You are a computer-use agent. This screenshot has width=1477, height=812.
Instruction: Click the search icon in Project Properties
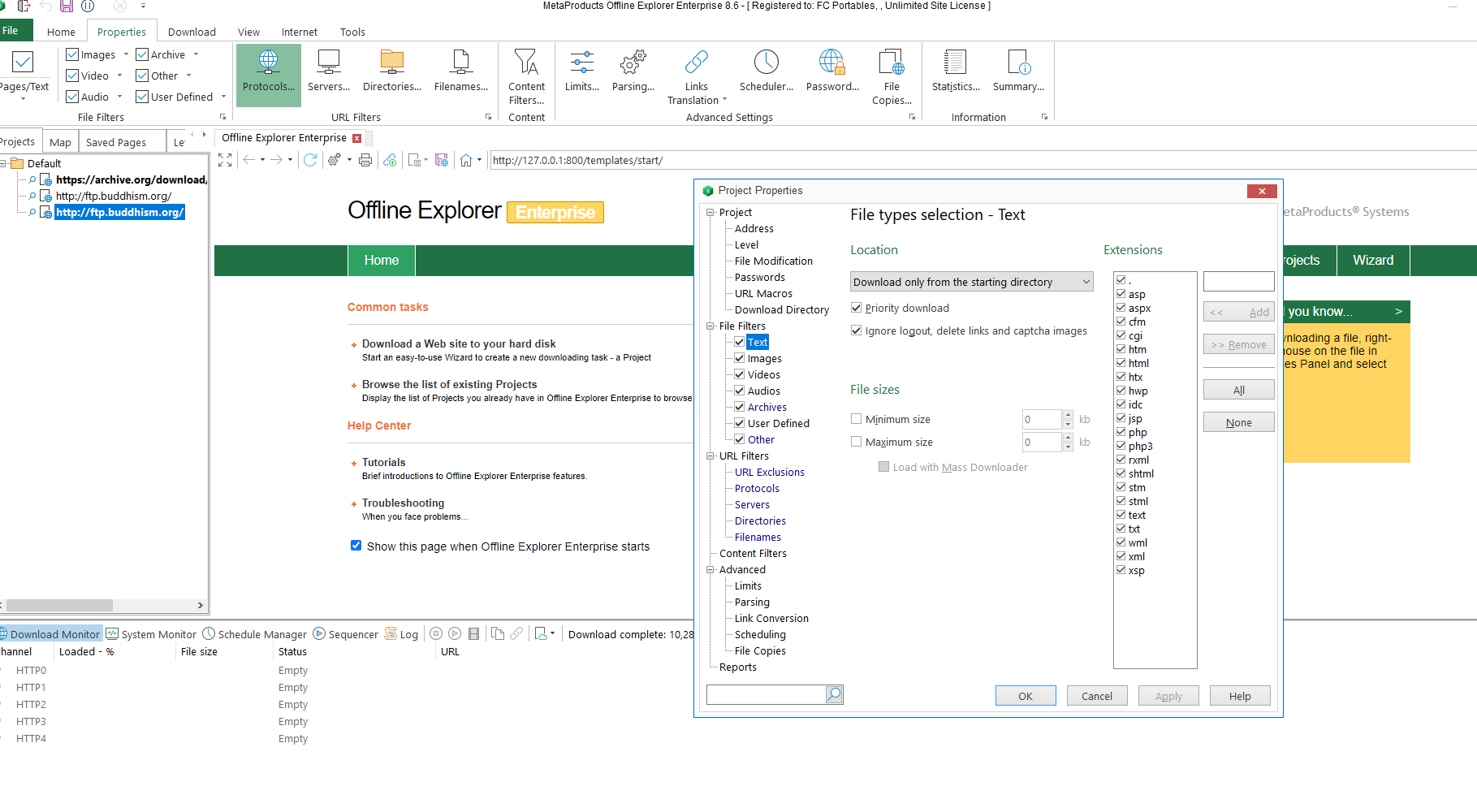834,694
